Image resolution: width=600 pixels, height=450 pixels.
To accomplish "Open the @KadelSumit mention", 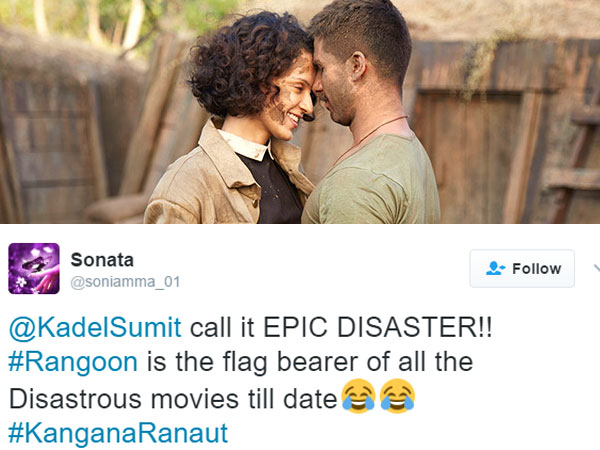I will point(95,328).
